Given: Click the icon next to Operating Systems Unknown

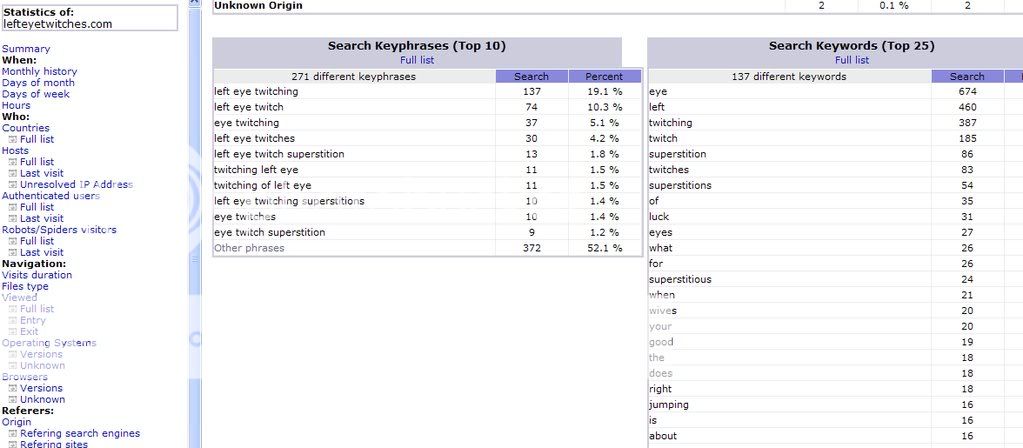Looking at the screenshot, I should tap(12, 366).
